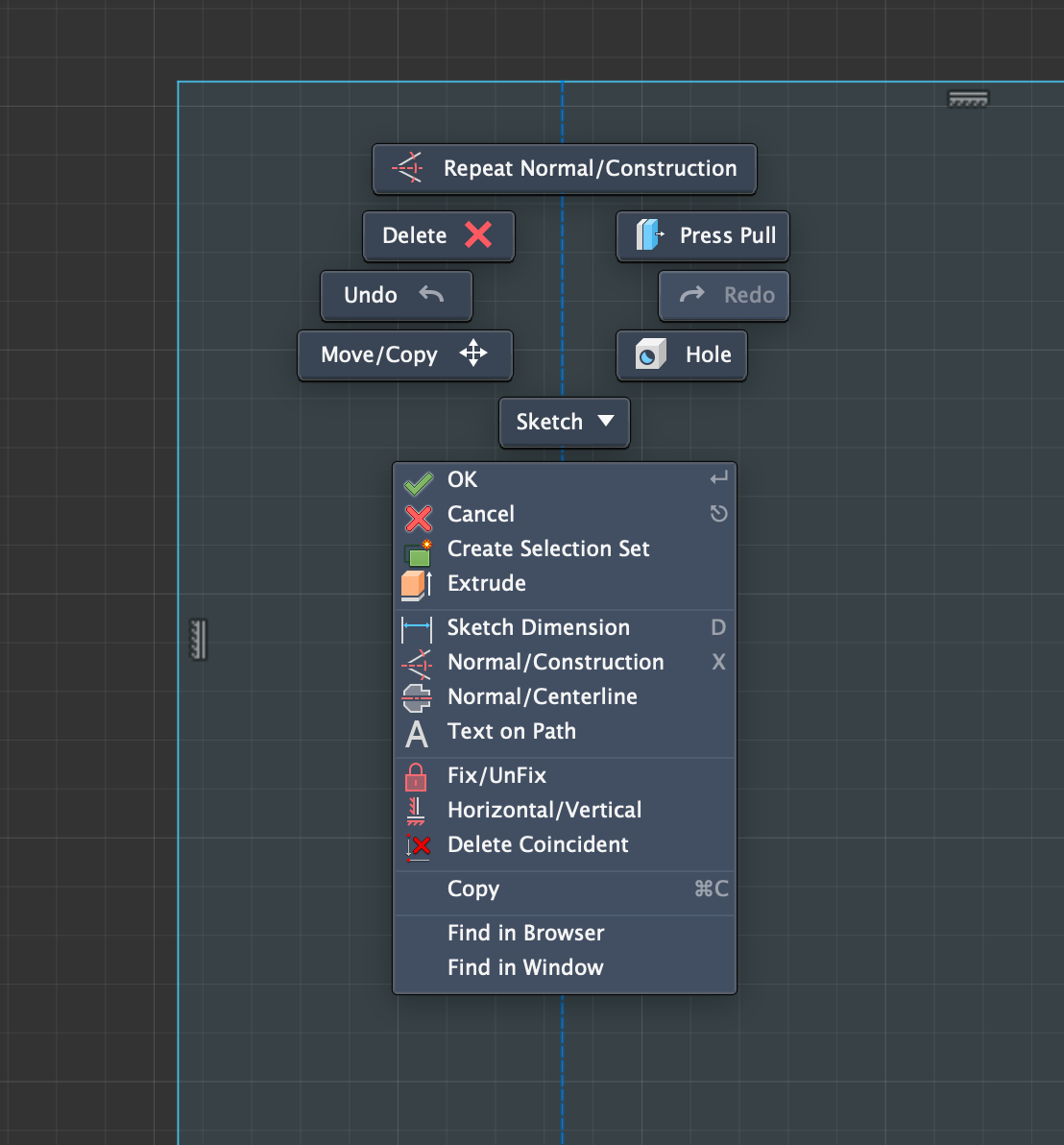Image resolution: width=1064 pixels, height=1145 pixels.
Task: Click the Fix/UnFix padlock icon
Action: click(416, 776)
